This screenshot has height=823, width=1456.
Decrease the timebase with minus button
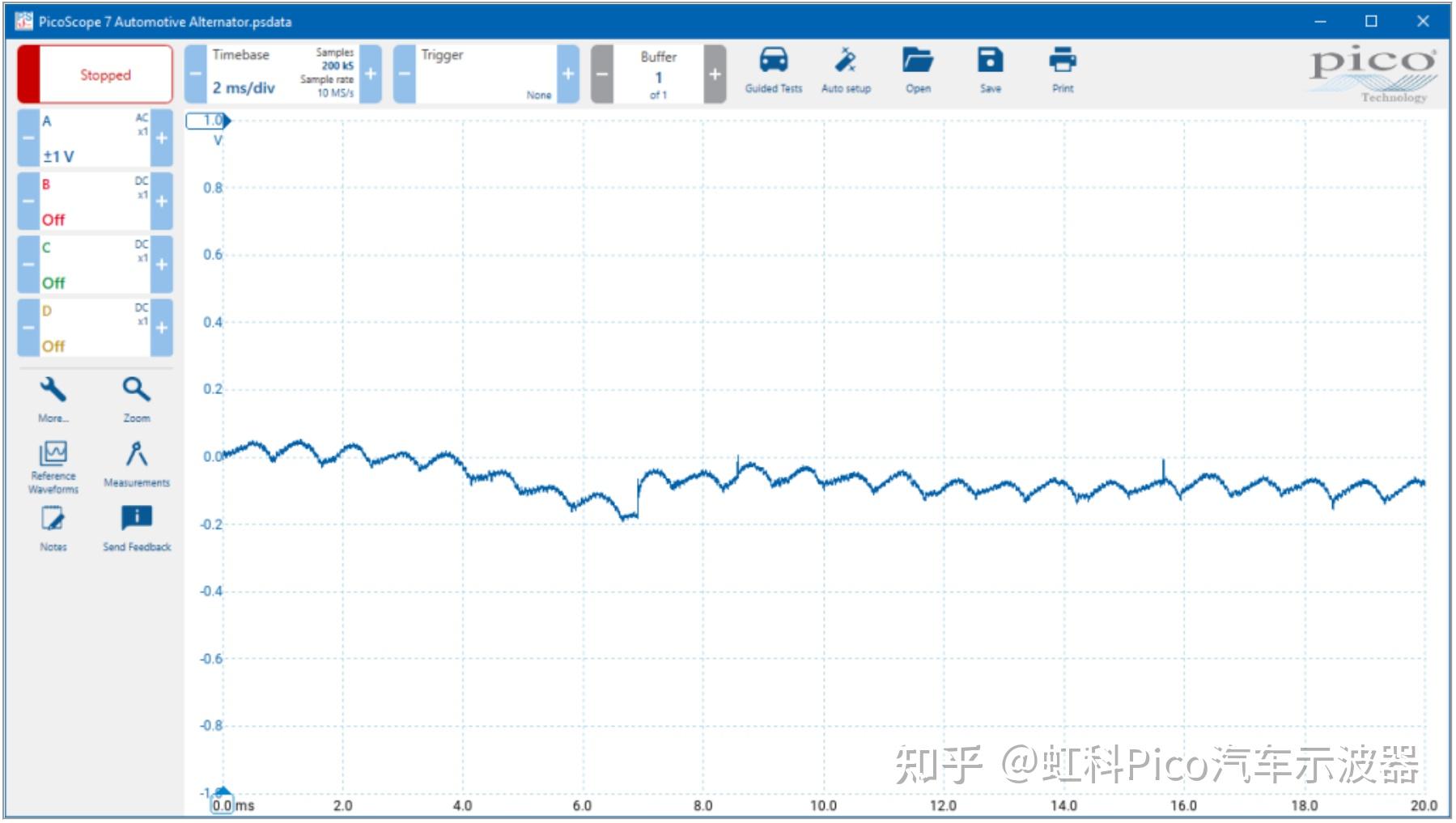coord(196,74)
